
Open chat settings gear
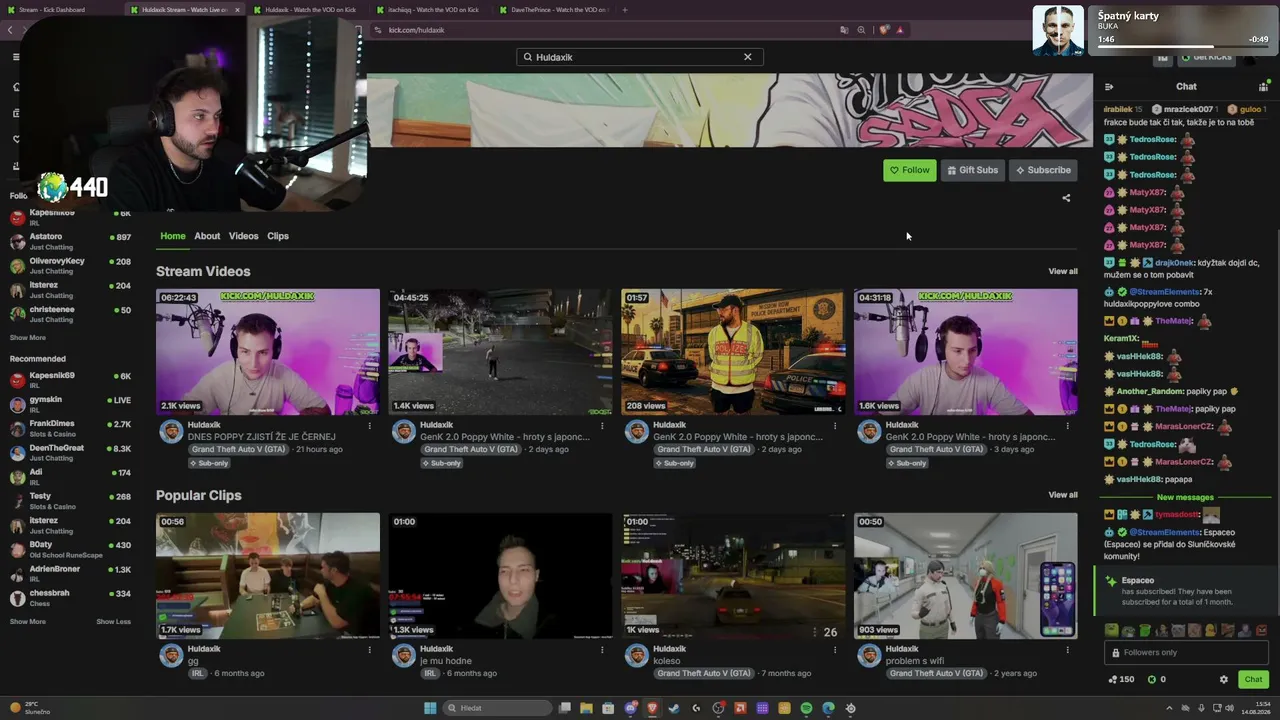1223,680
